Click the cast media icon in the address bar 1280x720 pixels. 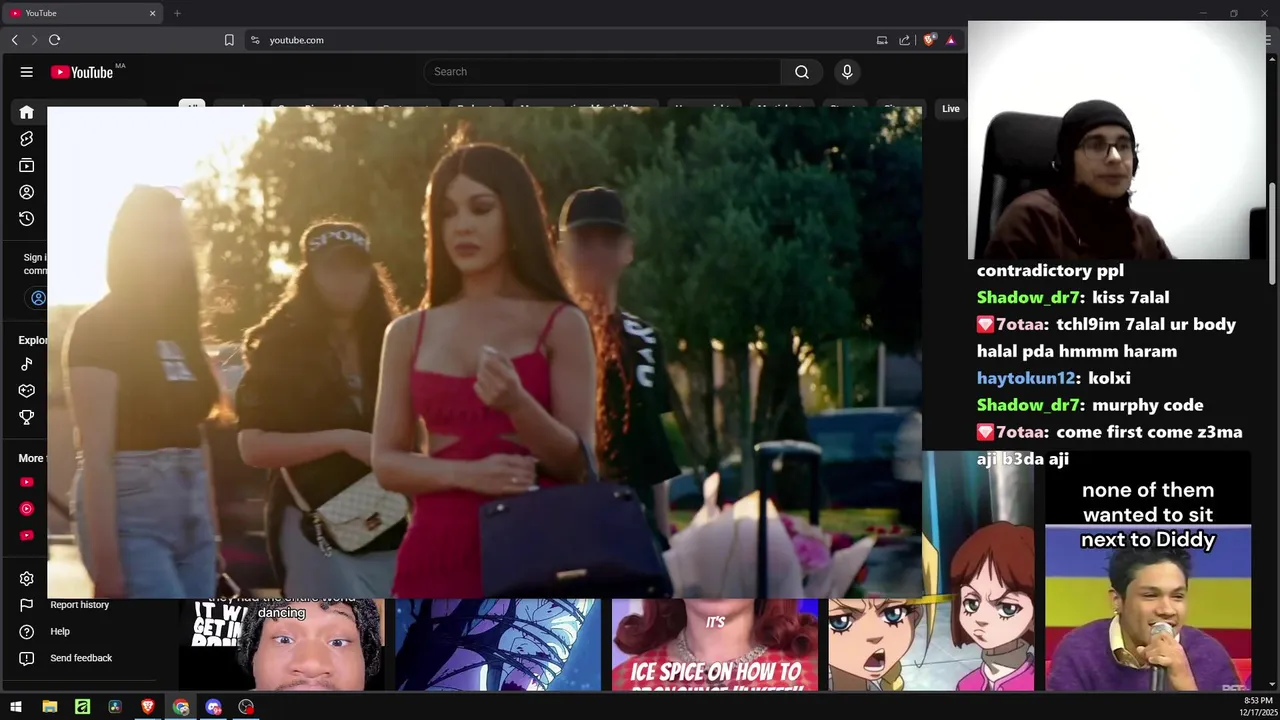tap(882, 40)
